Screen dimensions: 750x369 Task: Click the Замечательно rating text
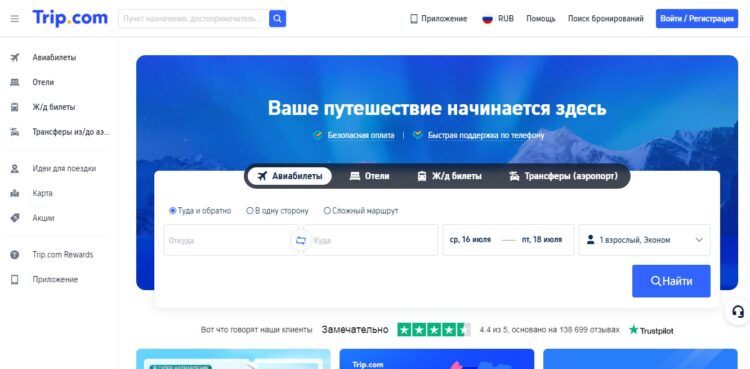355,330
